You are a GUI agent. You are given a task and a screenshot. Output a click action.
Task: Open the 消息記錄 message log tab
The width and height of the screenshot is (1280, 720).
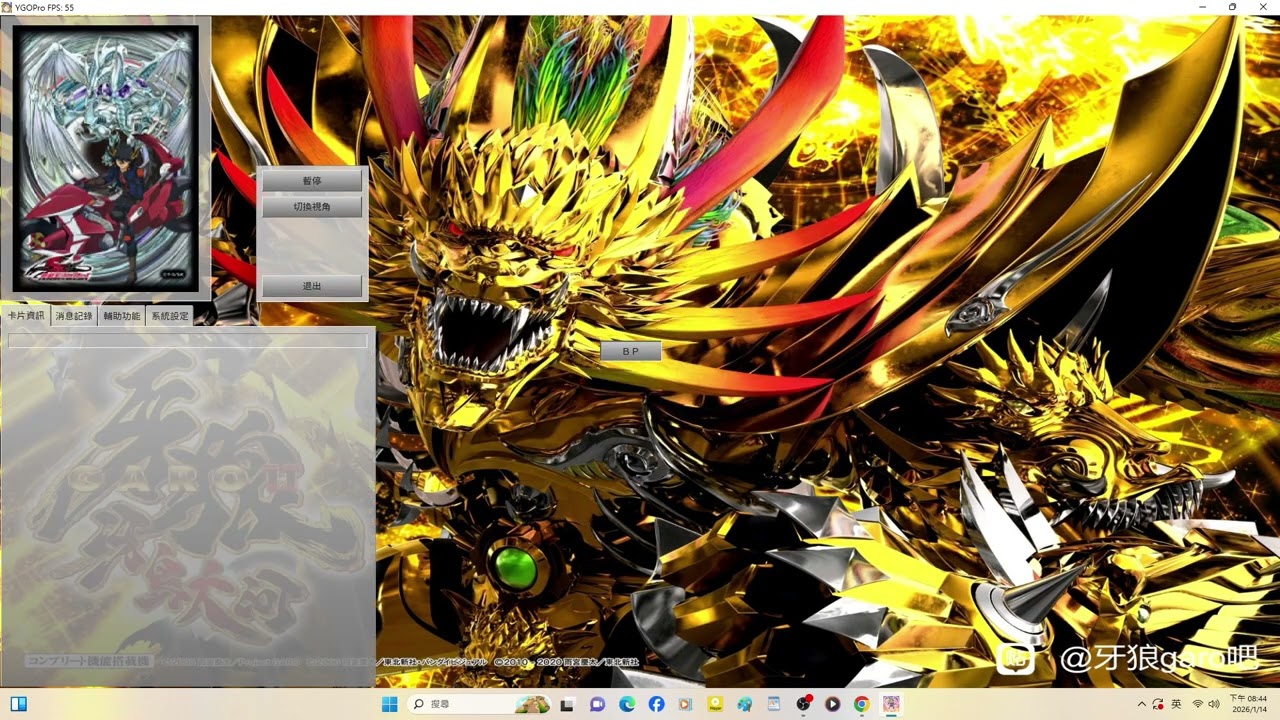click(x=74, y=316)
